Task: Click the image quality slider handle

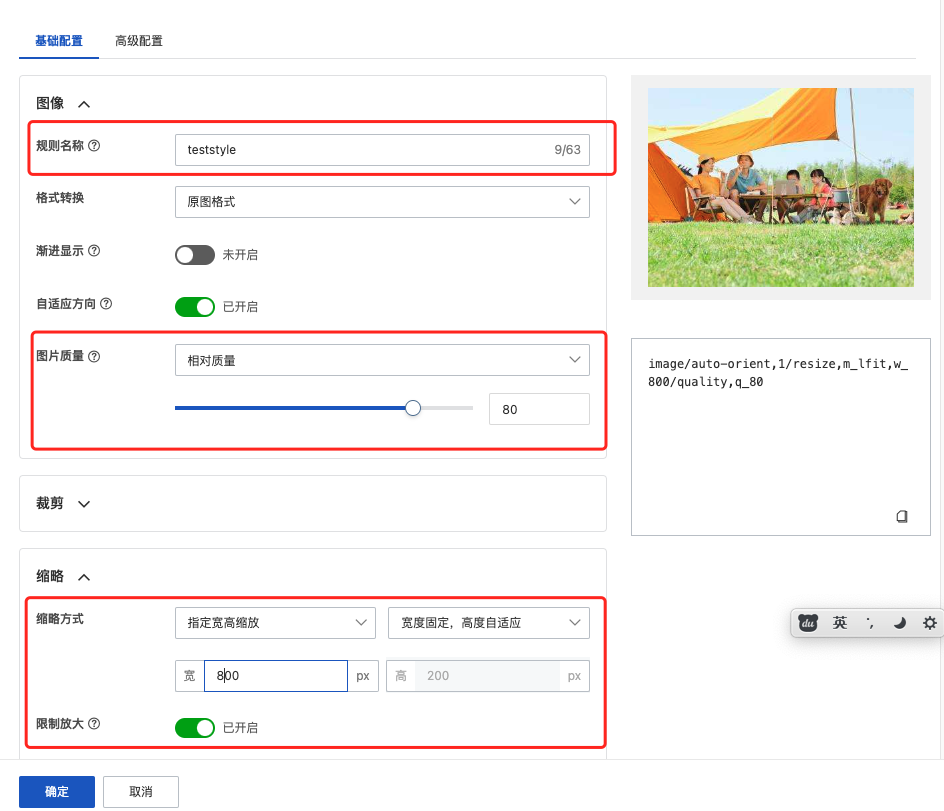Action: pos(413,408)
